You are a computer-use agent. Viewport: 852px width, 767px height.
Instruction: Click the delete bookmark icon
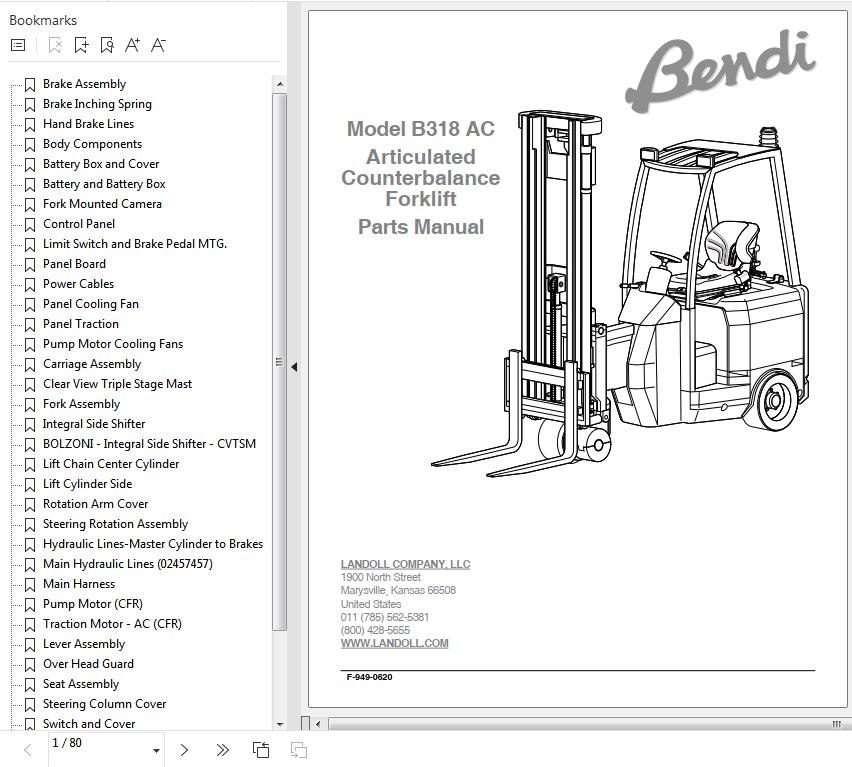click(x=55, y=45)
